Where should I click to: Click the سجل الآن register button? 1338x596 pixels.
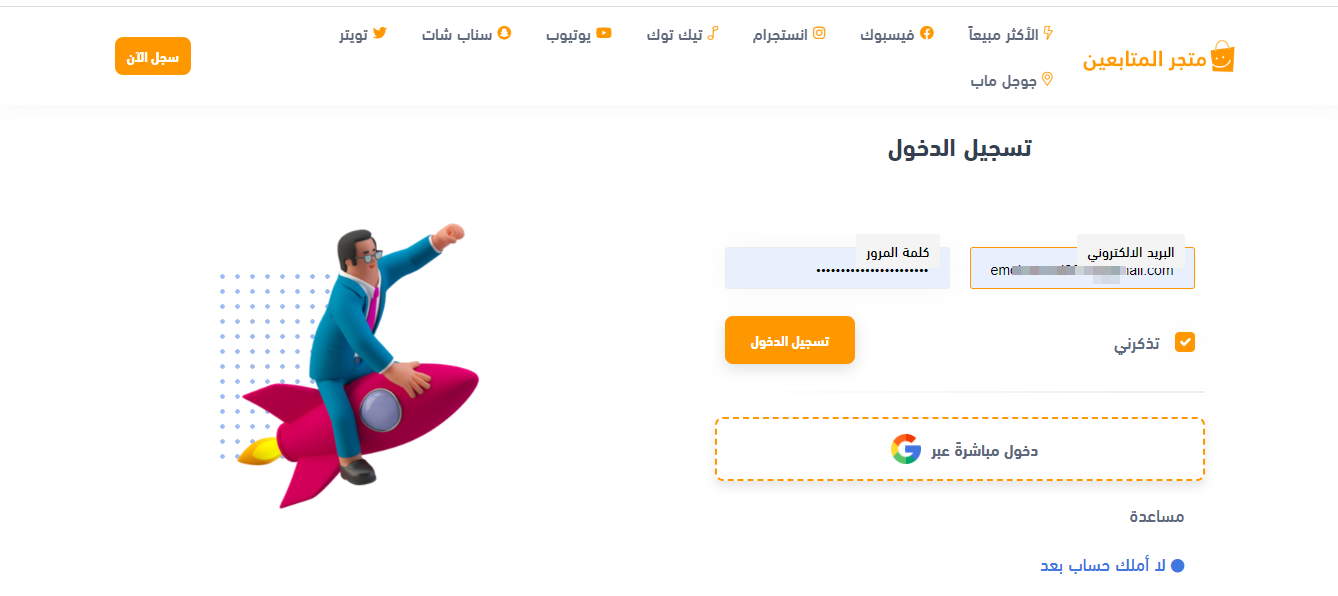[153, 56]
